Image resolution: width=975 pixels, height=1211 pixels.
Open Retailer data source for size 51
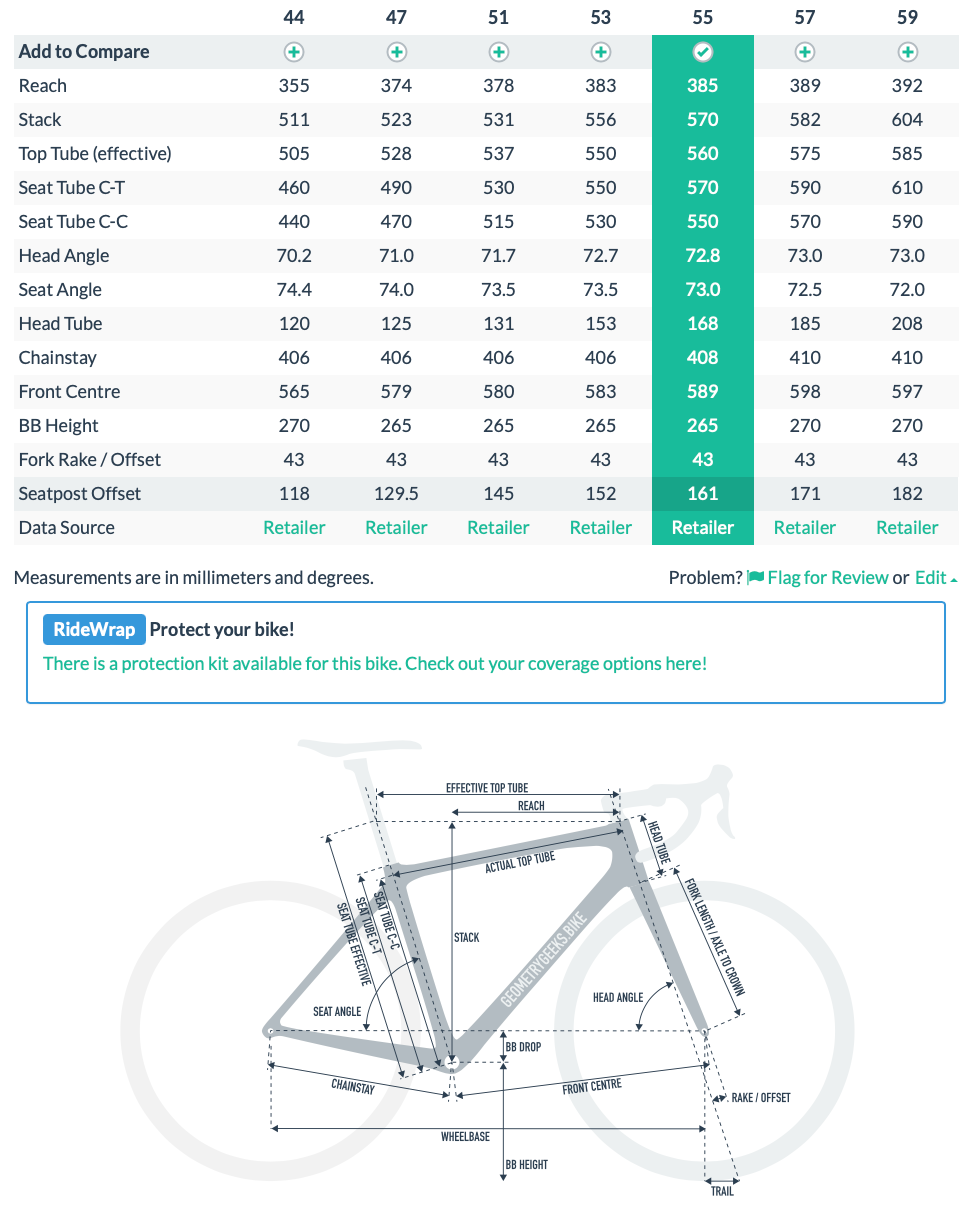coord(498,527)
